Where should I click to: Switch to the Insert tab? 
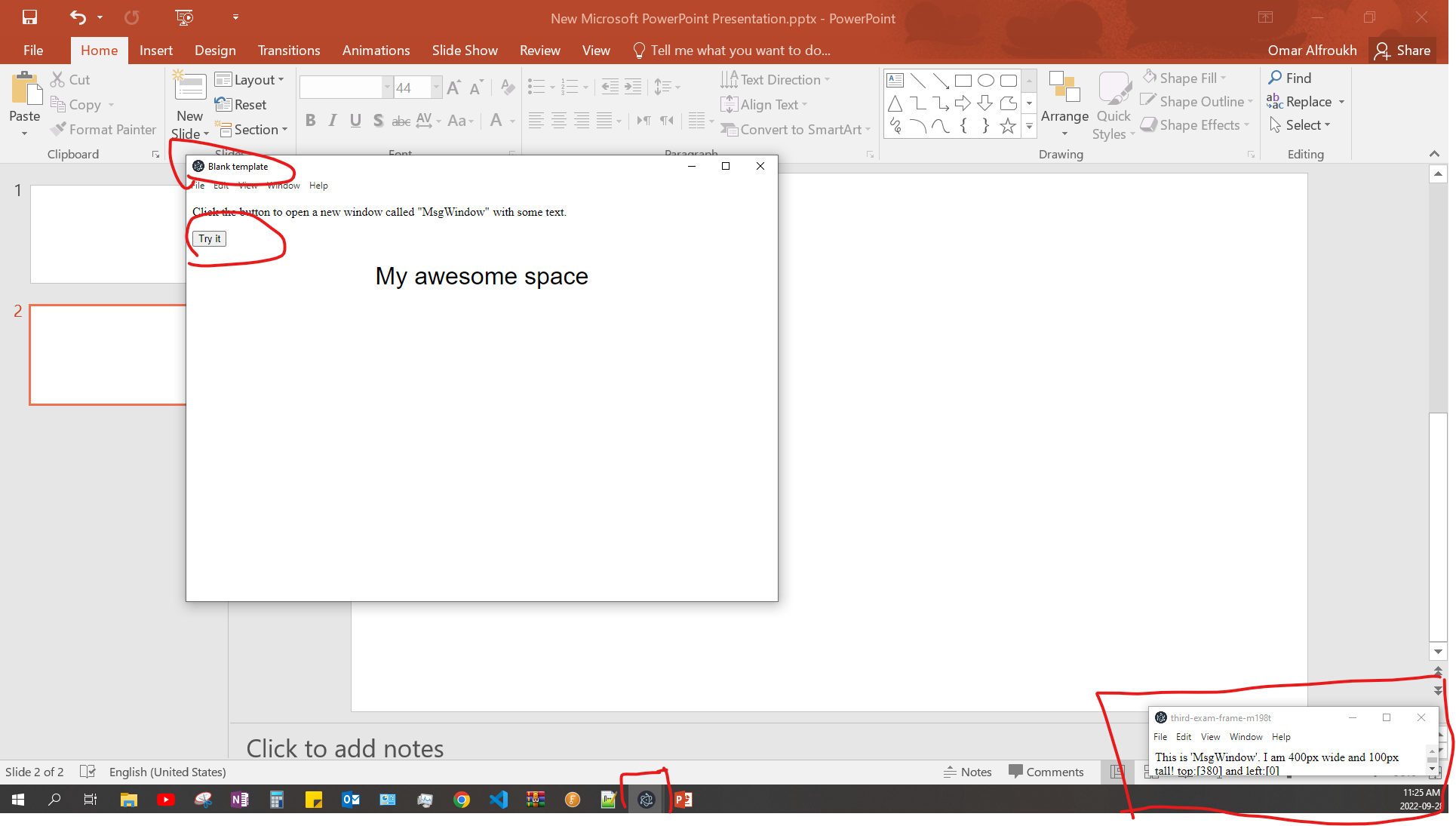click(156, 51)
